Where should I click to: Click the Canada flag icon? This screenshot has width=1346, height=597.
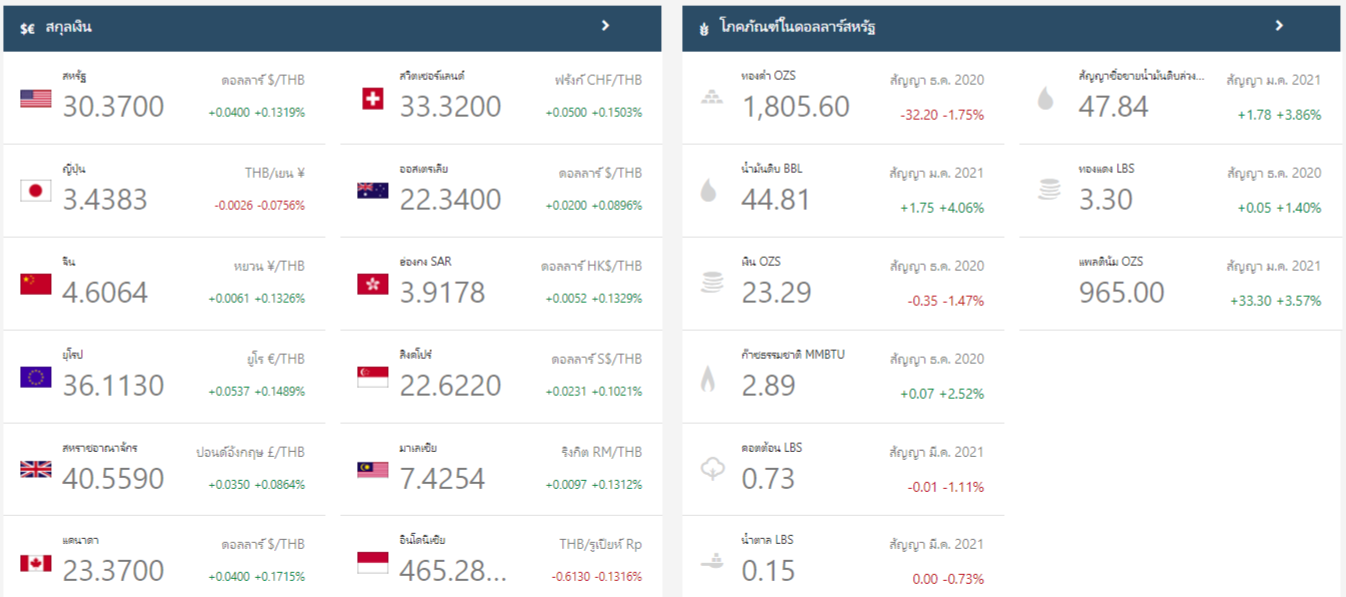coord(35,563)
